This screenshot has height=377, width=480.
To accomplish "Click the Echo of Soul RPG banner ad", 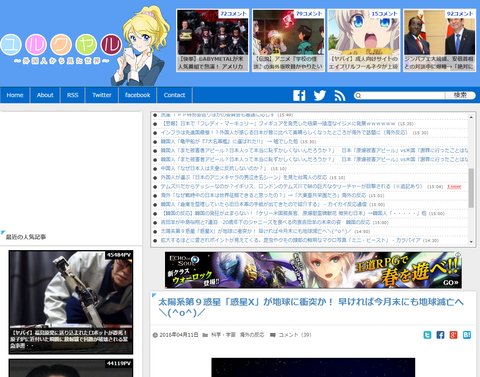I will tap(313, 270).
